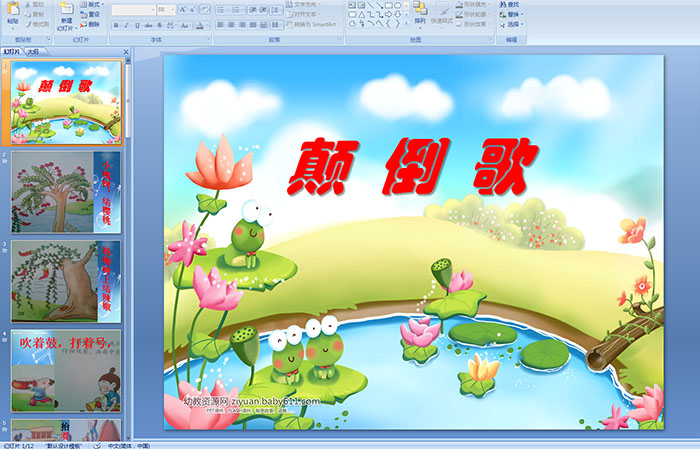Select the Right Arrow block shape
Screen dimensions: 700x449
[x=388, y=15]
